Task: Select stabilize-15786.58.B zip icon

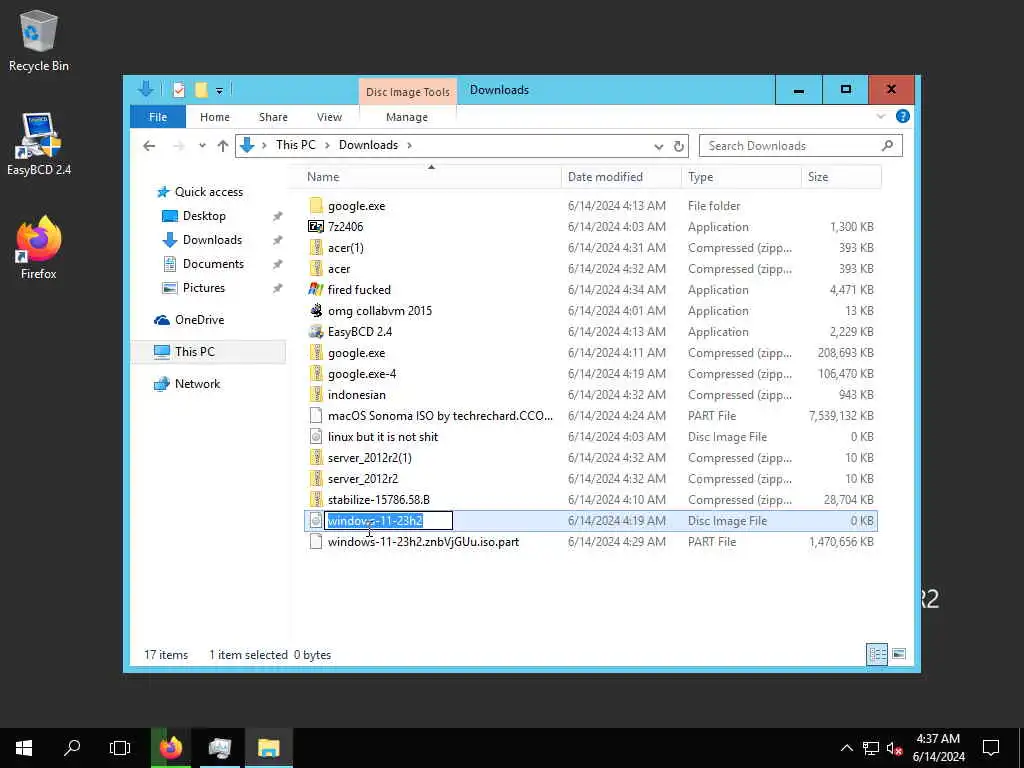Action: pos(316,500)
